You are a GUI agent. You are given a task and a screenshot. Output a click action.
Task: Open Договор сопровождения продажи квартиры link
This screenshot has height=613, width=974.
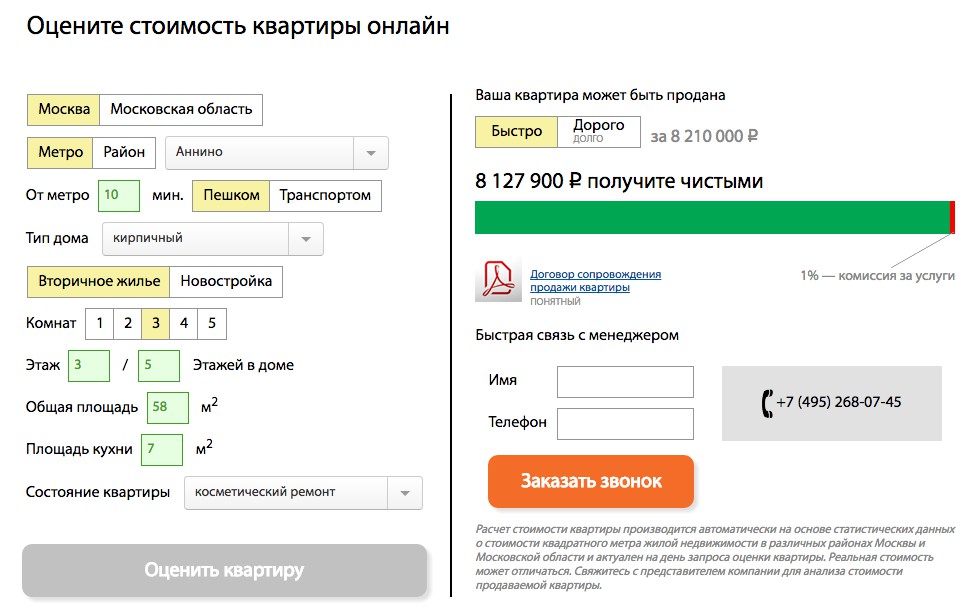595,281
